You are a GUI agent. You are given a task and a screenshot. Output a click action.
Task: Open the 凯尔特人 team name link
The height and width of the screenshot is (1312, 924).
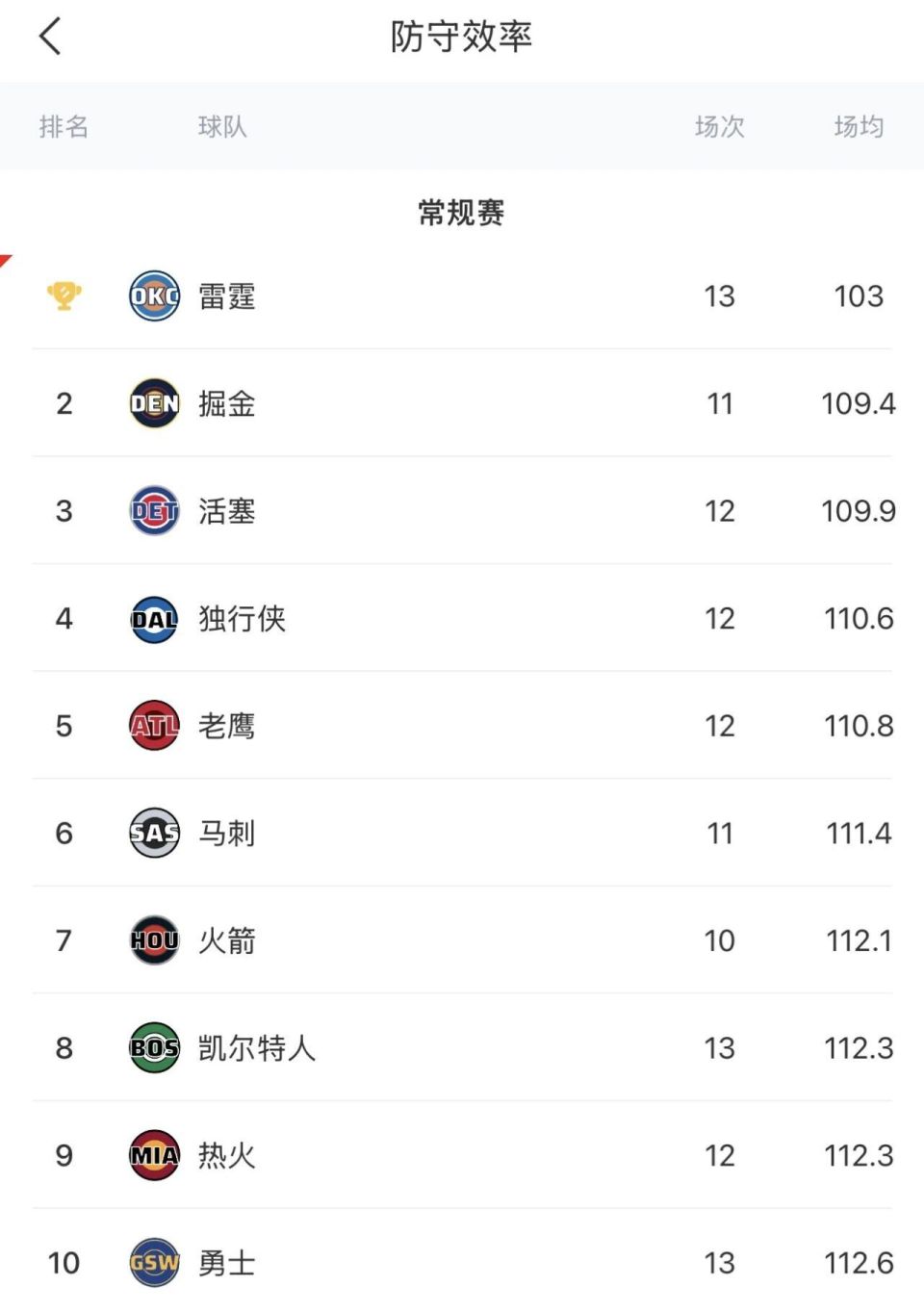pos(256,1048)
